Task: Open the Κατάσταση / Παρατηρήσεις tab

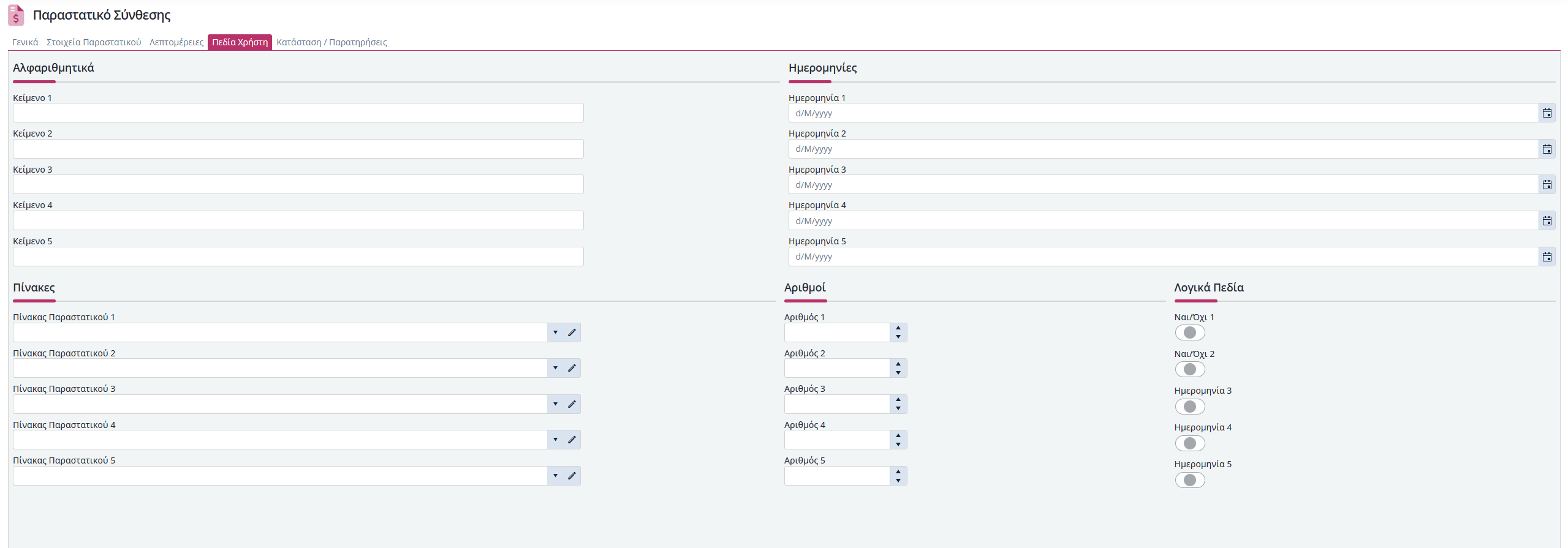Action: (x=331, y=42)
